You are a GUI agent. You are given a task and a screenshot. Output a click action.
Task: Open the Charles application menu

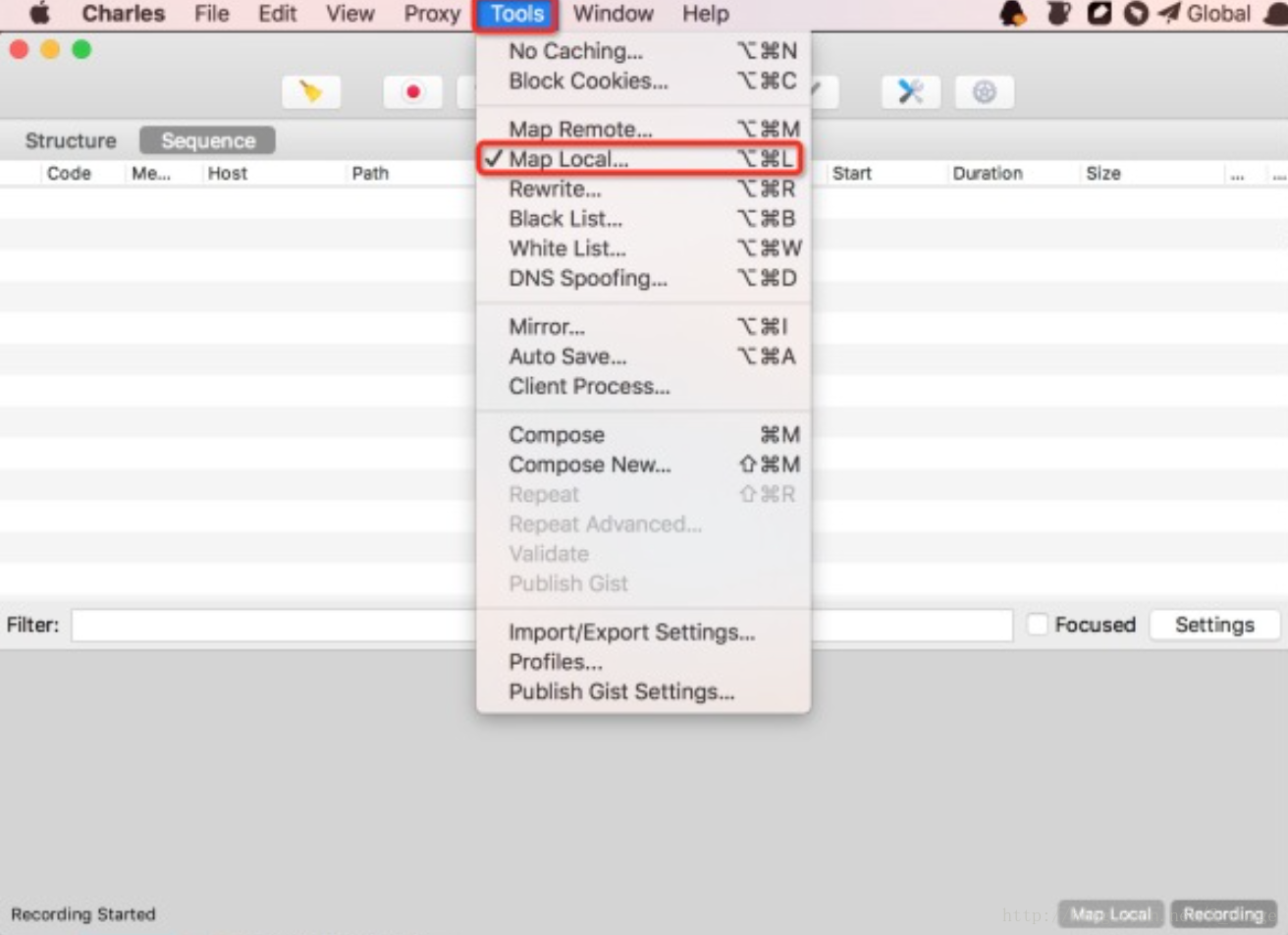(x=124, y=14)
